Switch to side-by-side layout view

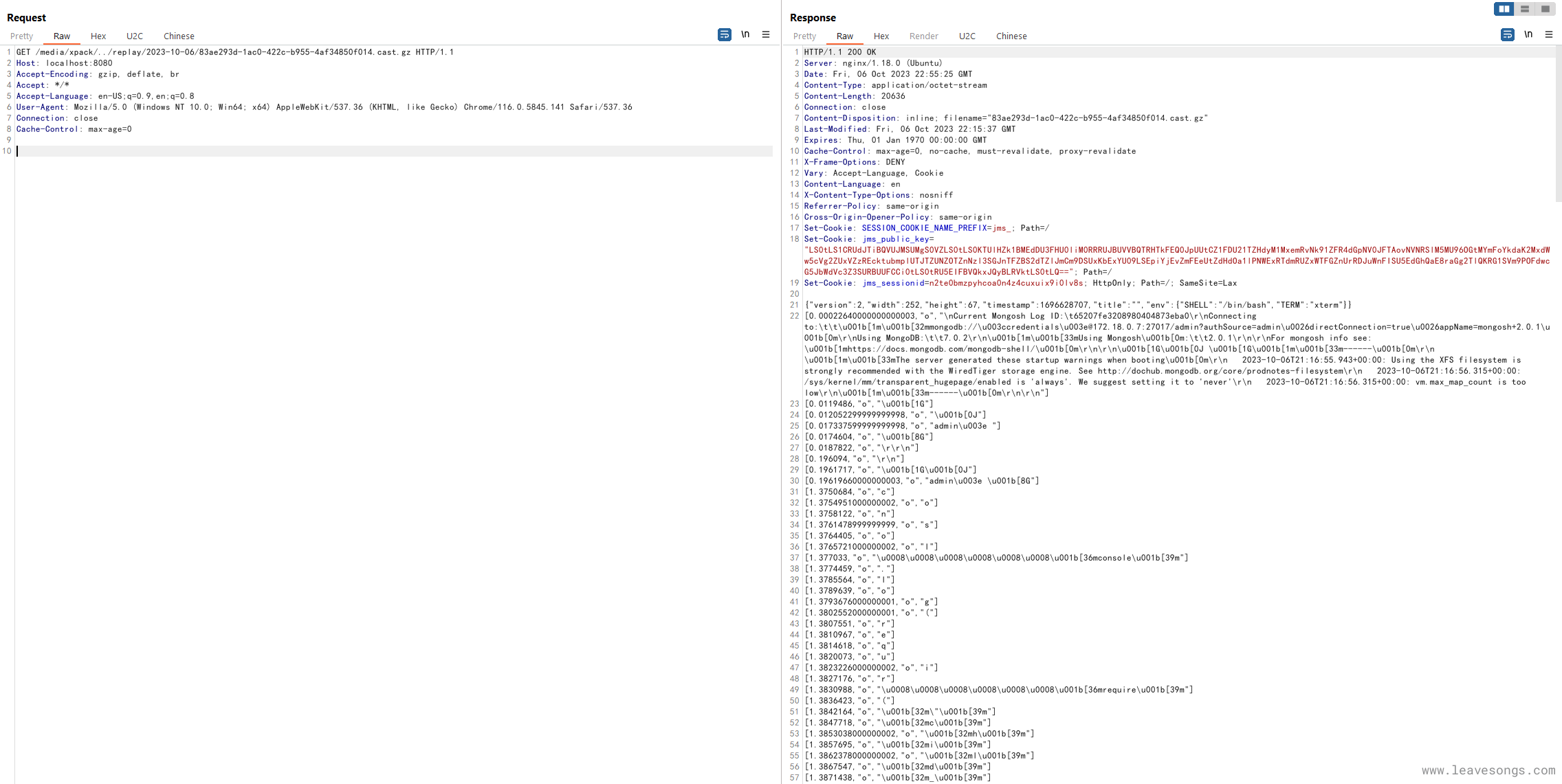pos(1504,9)
